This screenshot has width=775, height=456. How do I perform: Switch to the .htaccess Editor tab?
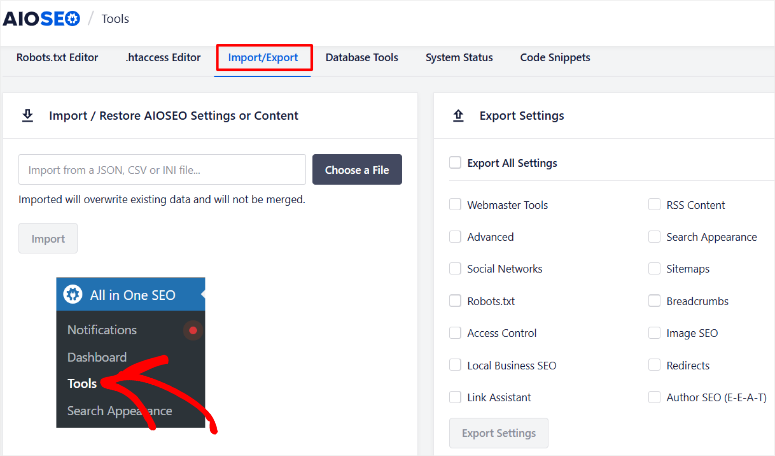(163, 57)
